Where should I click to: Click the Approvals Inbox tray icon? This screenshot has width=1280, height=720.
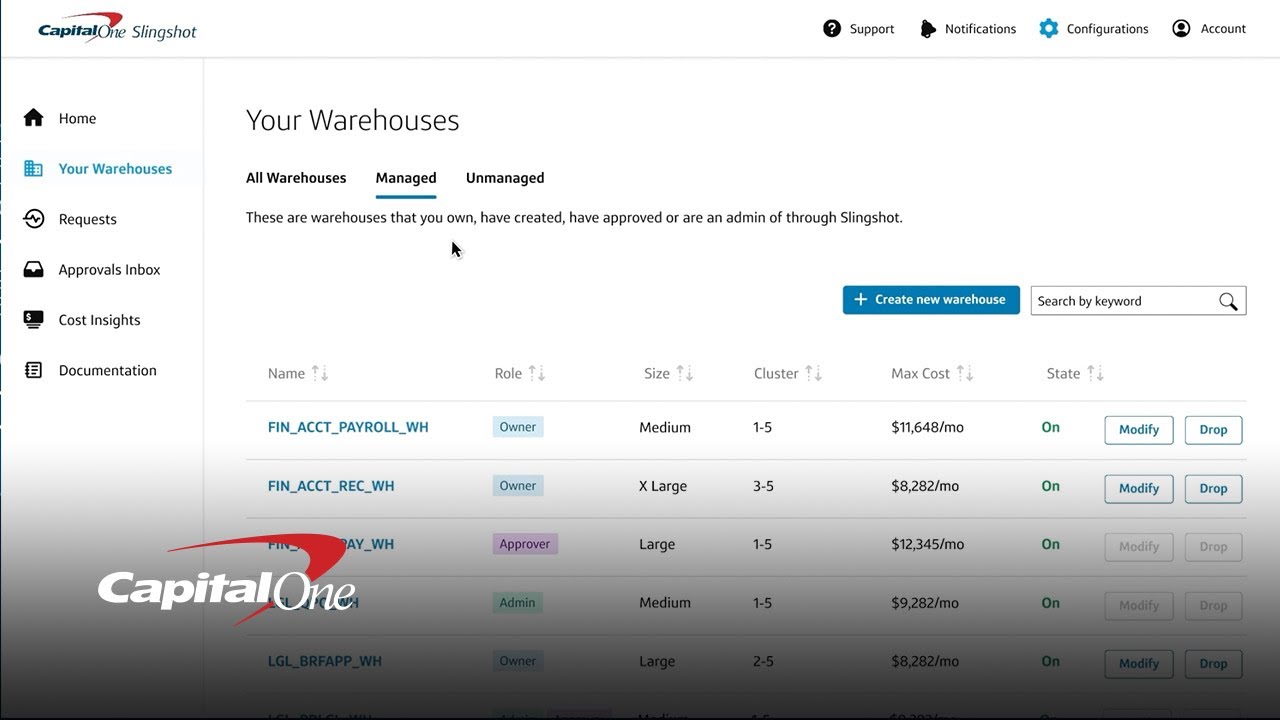(x=34, y=270)
